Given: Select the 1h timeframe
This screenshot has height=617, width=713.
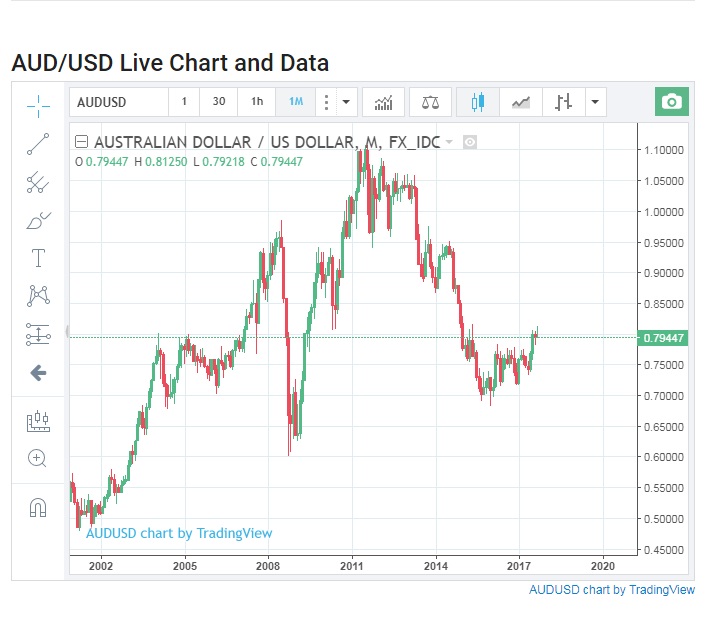Looking at the screenshot, I should click(257, 102).
